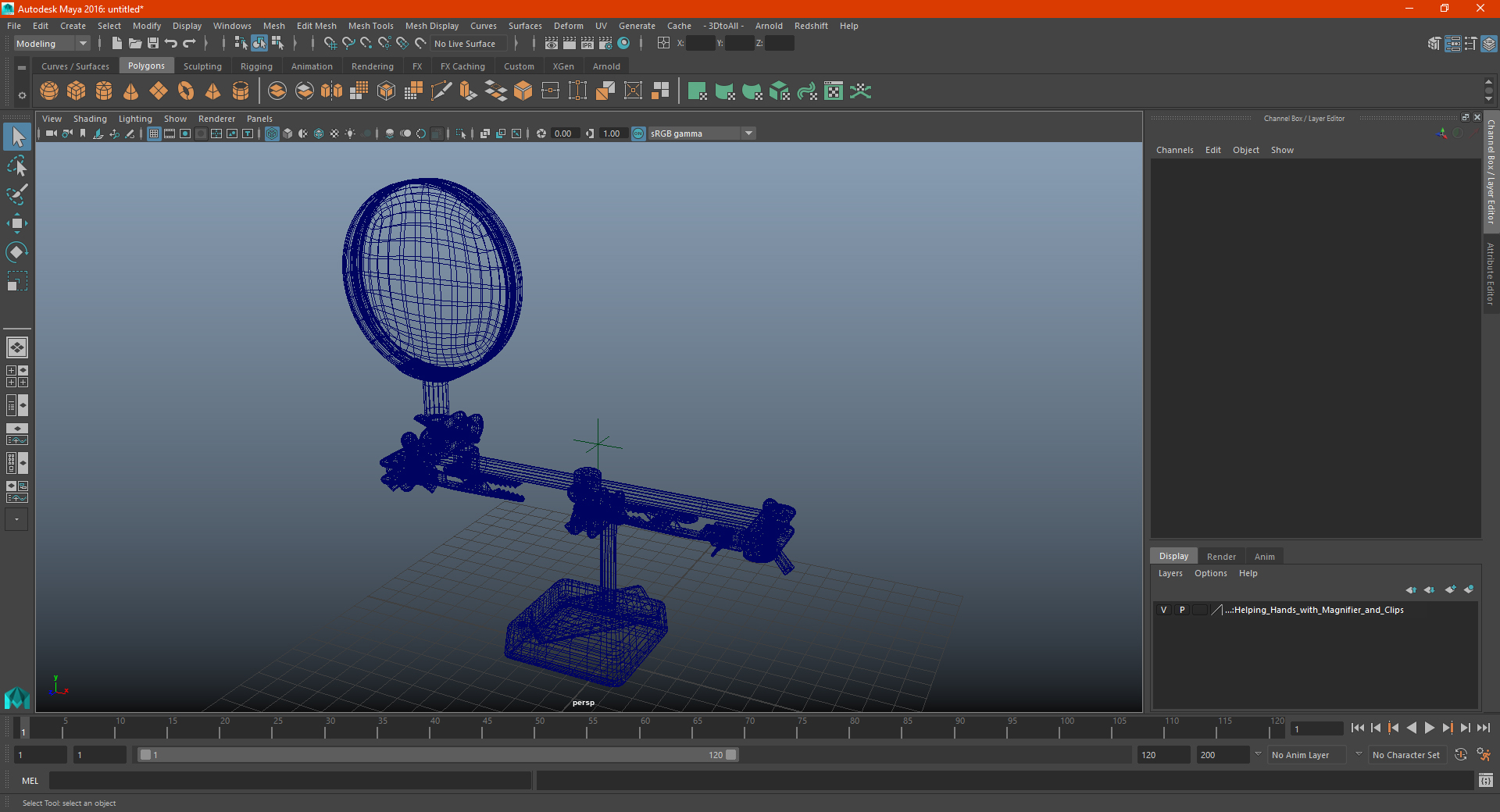1500x812 pixels.
Task: Select the Multi-Cut knife tool icon
Action: click(441, 91)
